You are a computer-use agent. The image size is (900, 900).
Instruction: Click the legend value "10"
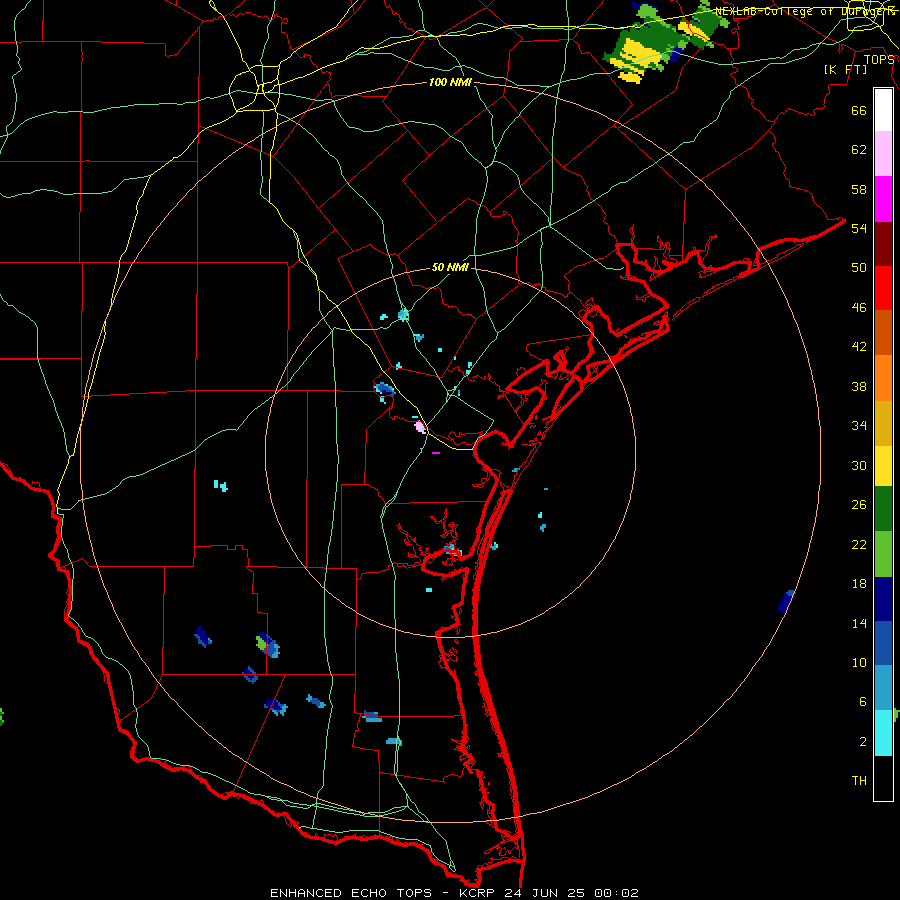coord(859,662)
